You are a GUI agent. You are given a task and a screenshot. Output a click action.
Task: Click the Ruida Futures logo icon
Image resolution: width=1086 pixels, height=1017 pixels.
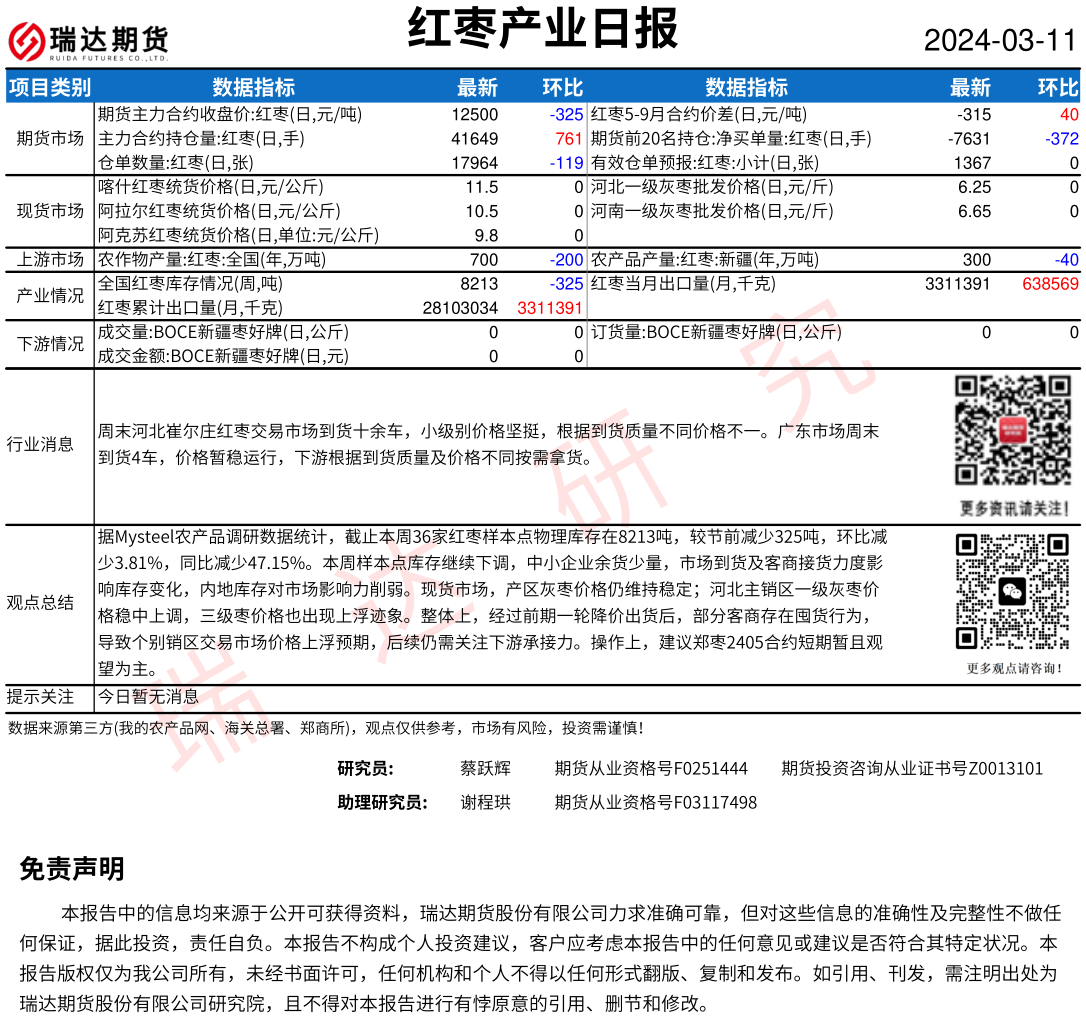pos(26,41)
